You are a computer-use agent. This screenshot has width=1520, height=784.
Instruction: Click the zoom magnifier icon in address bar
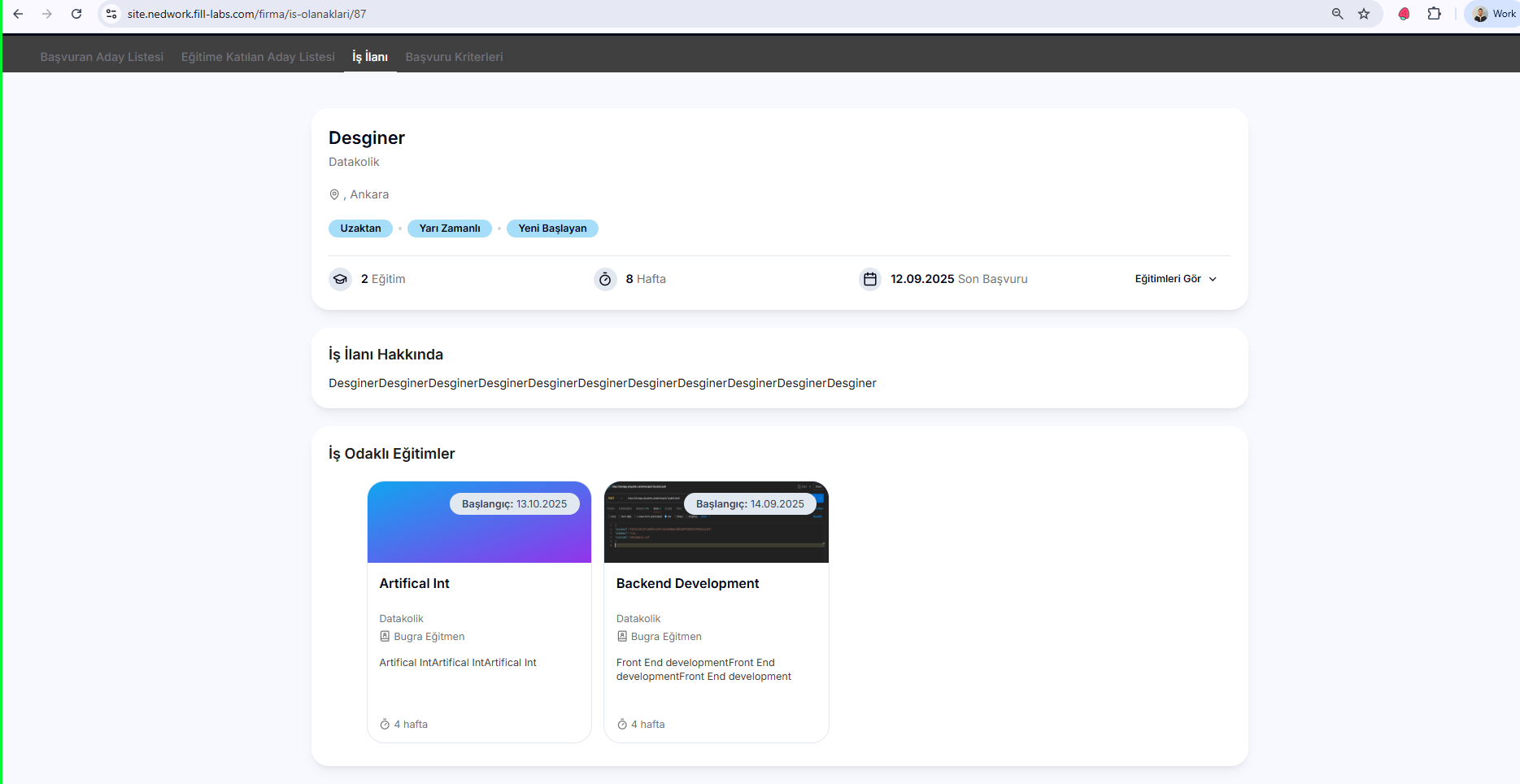coord(1337,14)
